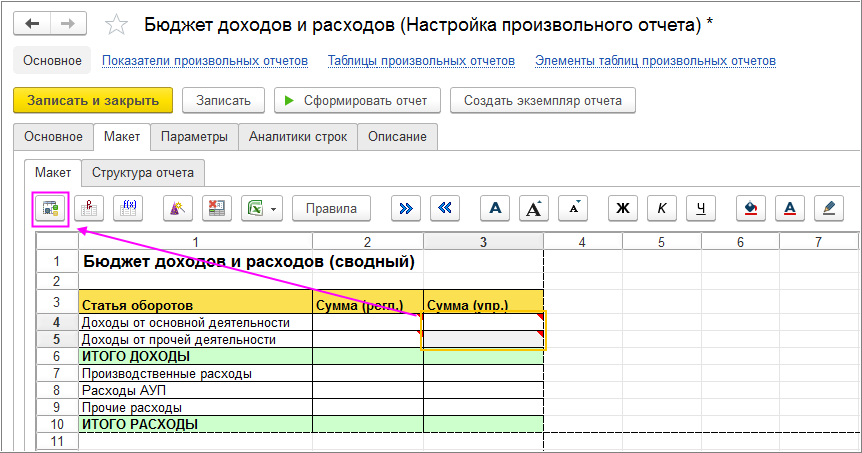
Task: Select the ИТОГО ДОХОДЫ cell
Action: (x=195, y=356)
